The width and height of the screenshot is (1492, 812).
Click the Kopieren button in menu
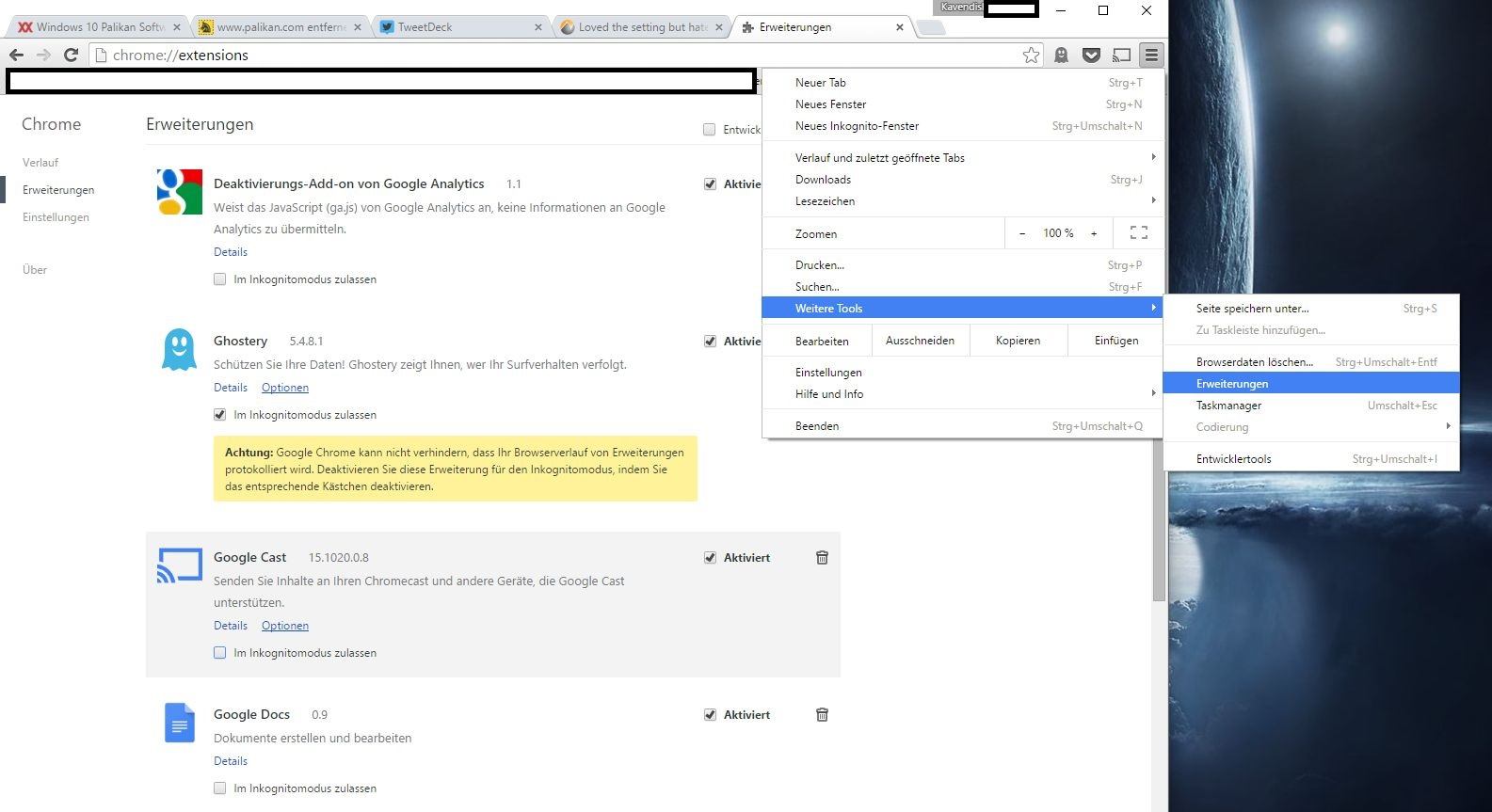[x=1018, y=341]
